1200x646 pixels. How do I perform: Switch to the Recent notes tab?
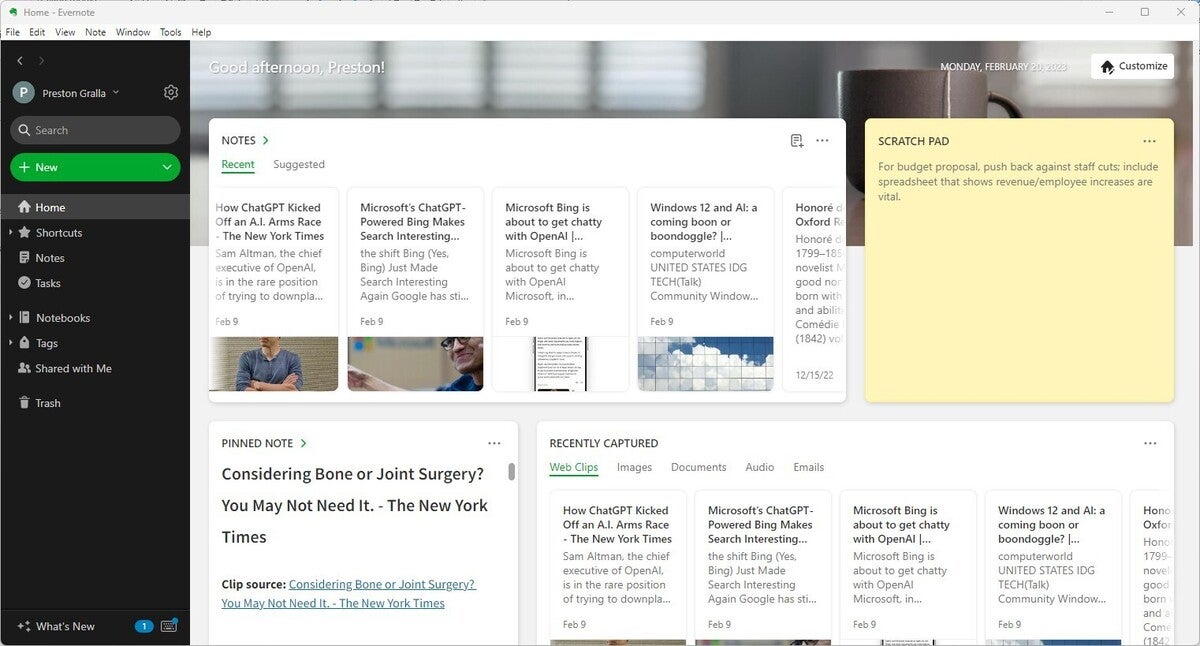tap(238, 164)
